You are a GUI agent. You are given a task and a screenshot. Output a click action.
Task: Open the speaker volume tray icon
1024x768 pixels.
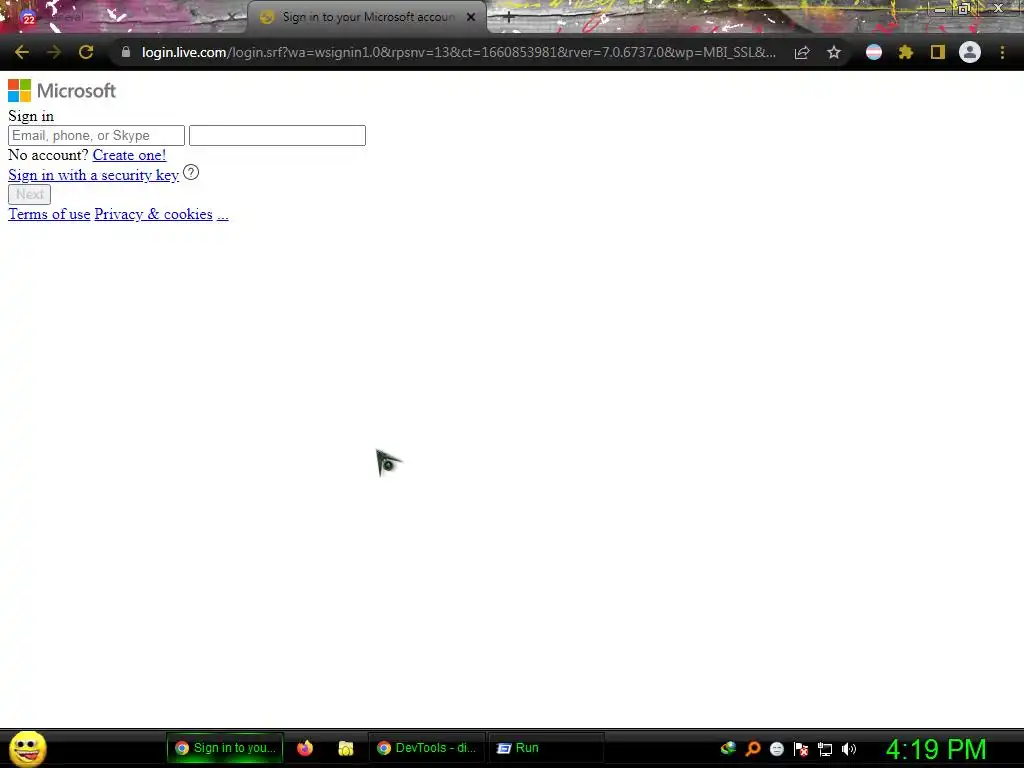click(849, 749)
